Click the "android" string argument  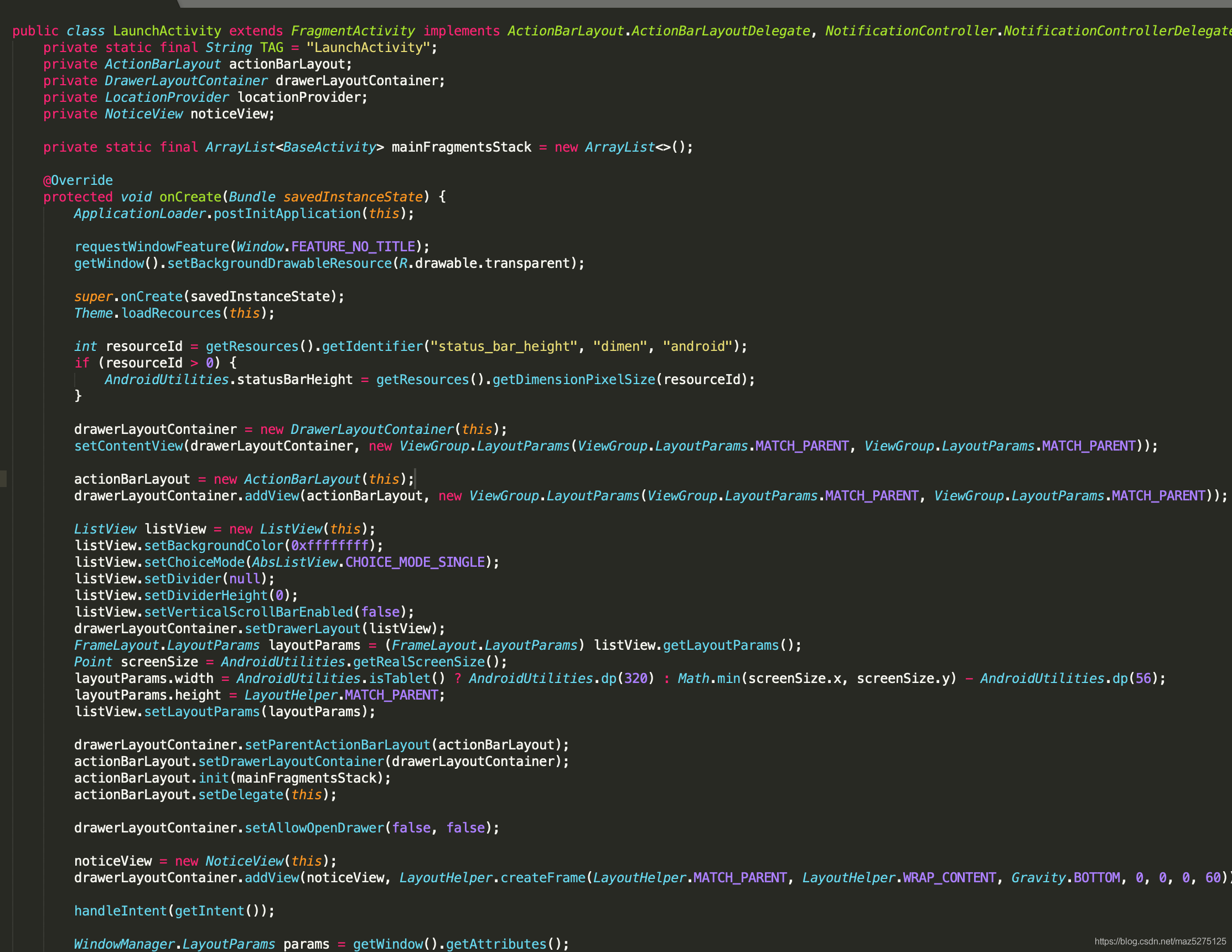(x=697, y=346)
